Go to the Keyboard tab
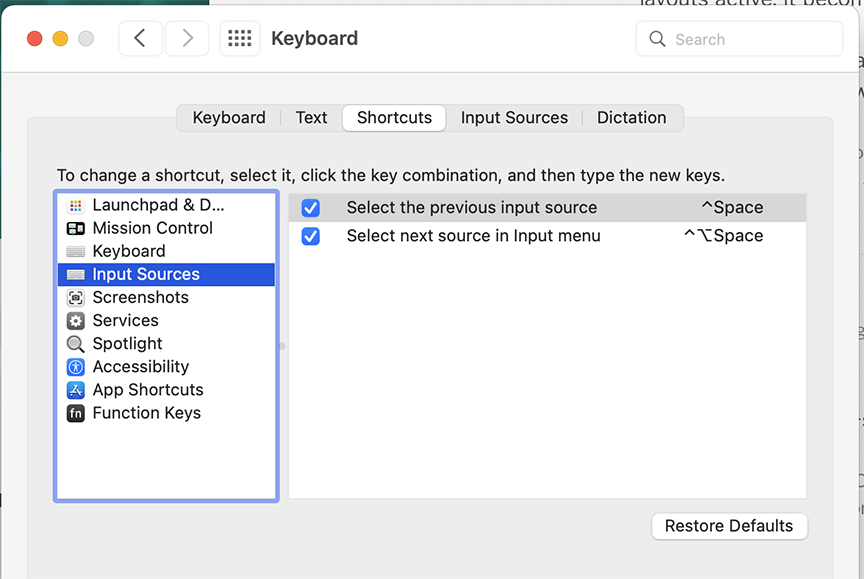Image resolution: width=864 pixels, height=579 pixels. click(x=229, y=118)
